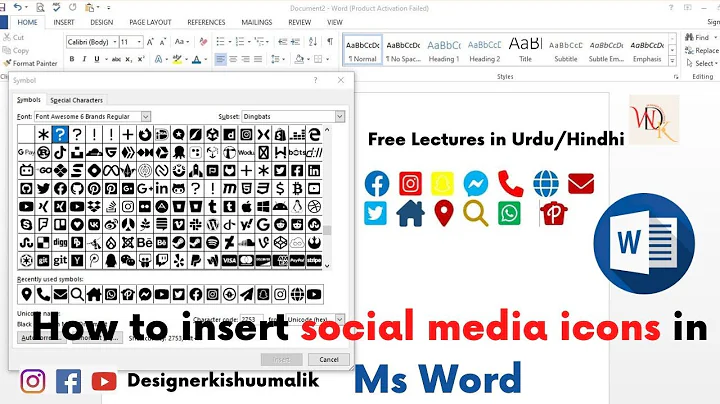Apply the Heading 1 style
The height and width of the screenshot is (404, 720).
(444, 50)
